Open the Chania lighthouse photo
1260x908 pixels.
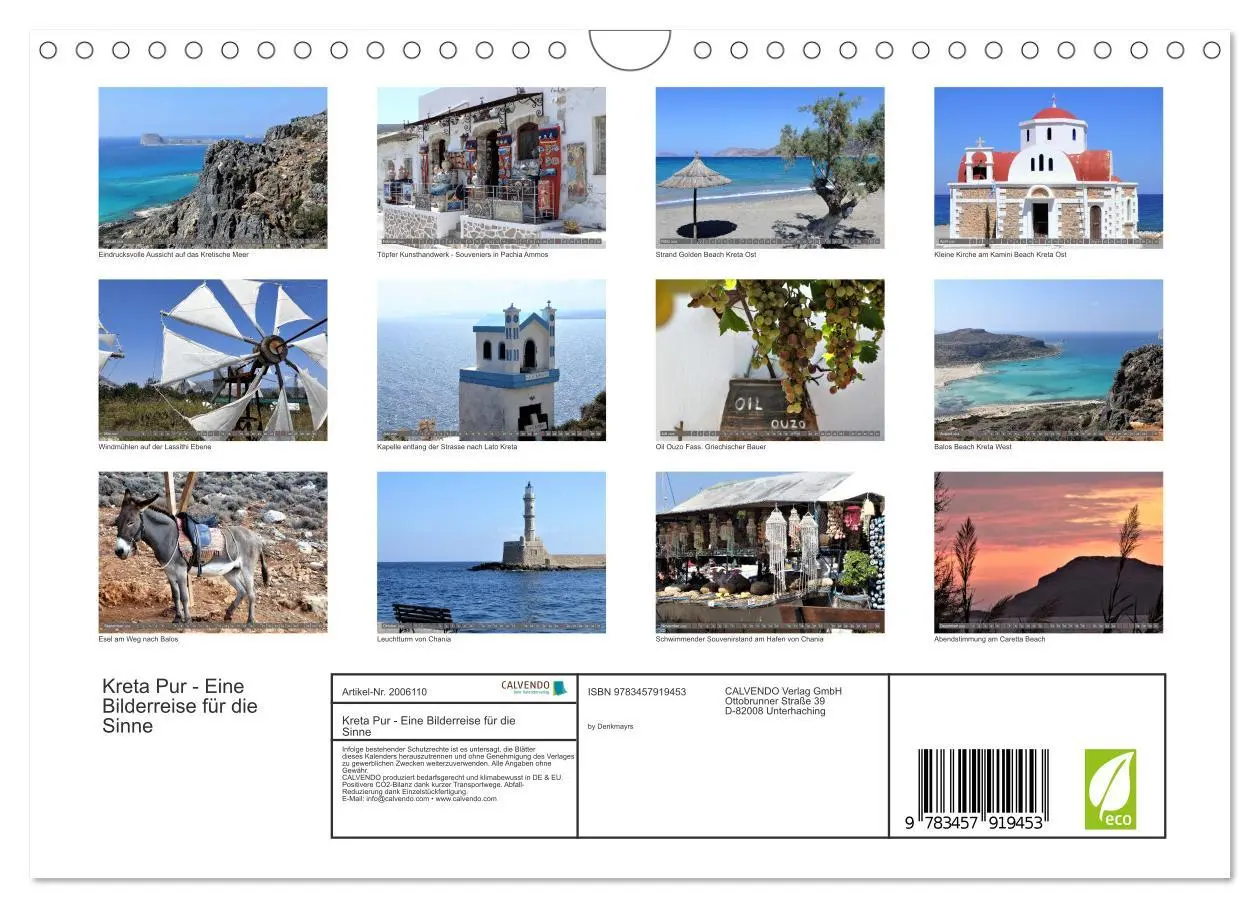coord(491,552)
